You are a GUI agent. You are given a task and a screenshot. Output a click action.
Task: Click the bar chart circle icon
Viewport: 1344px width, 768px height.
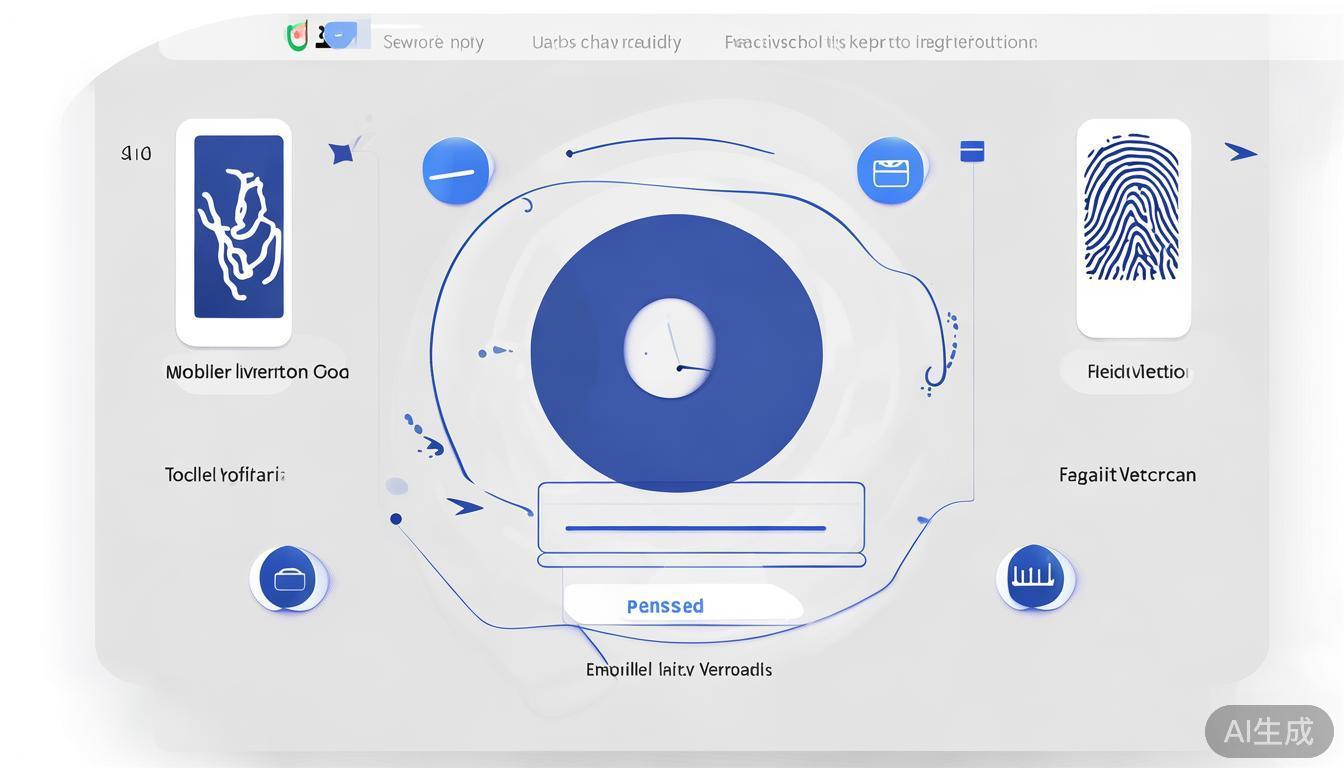coord(1034,577)
